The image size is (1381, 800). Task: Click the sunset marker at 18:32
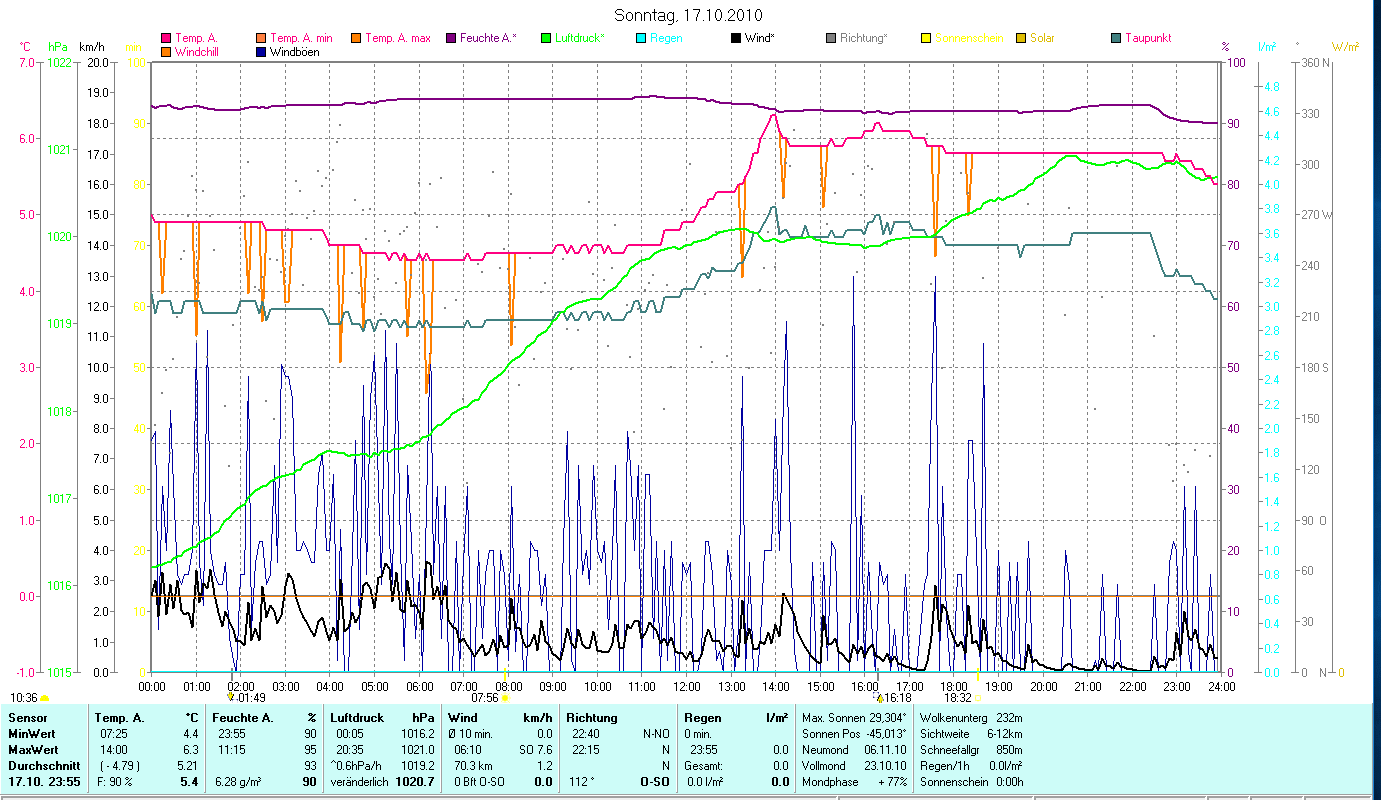(978, 697)
